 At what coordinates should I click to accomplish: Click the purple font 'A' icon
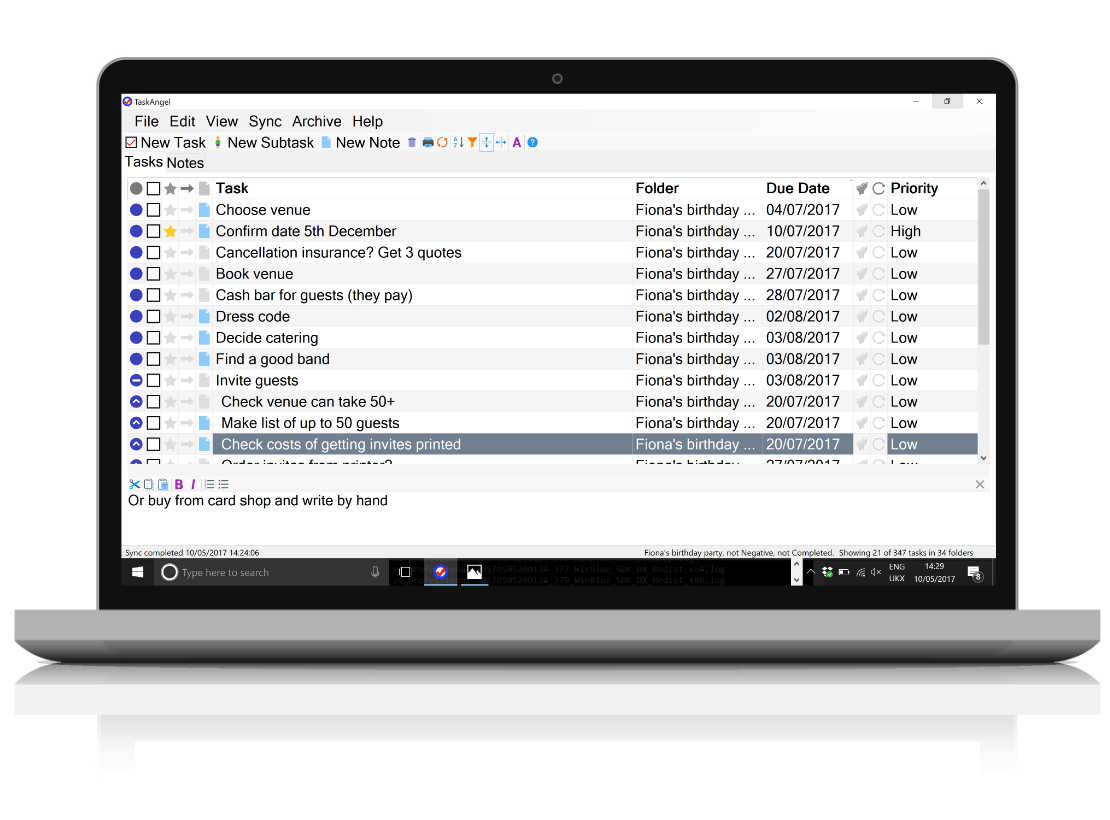pyautogui.click(x=517, y=143)
